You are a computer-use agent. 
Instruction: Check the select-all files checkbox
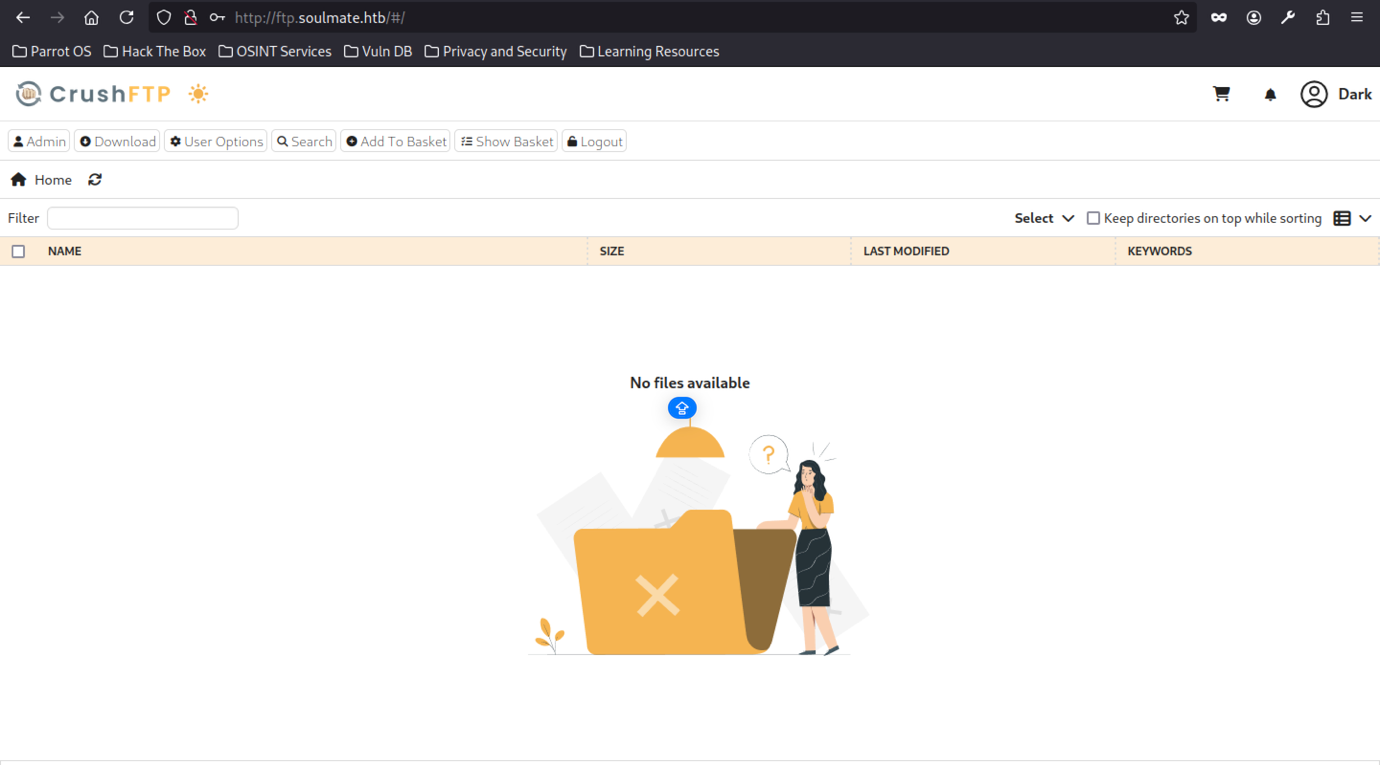pos(18,251)
